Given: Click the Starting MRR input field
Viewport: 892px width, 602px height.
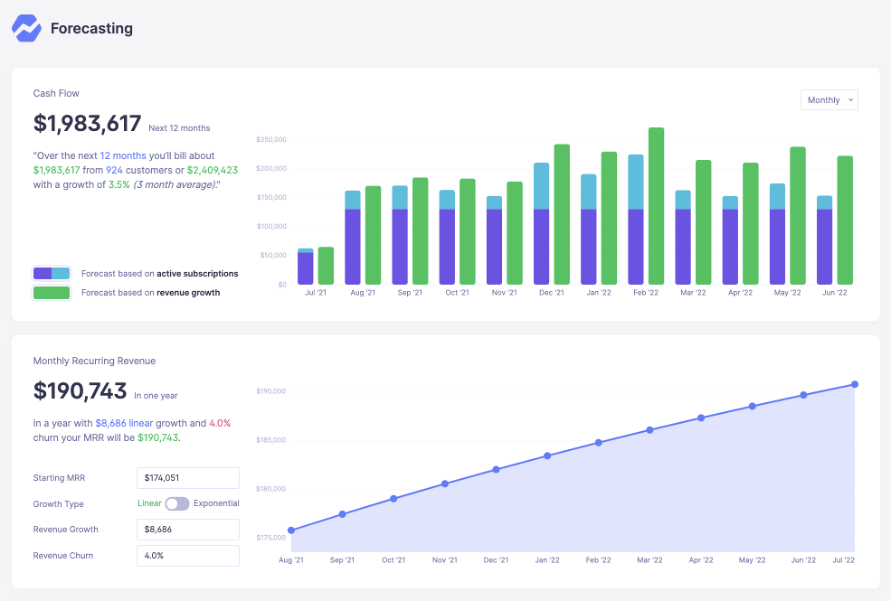Looking at the screenshot, I should tap(187, 478).
